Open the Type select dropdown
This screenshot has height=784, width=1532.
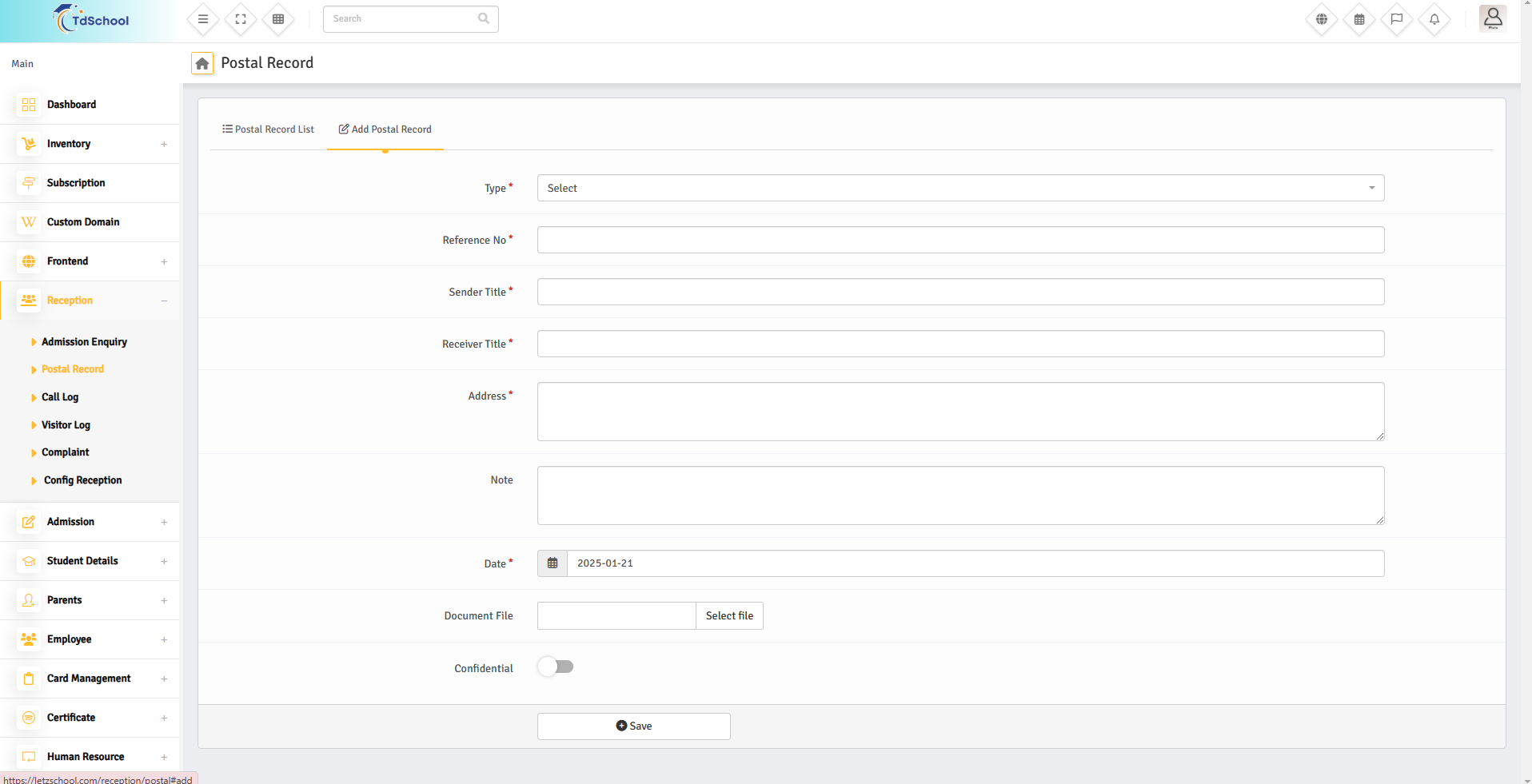960,188
